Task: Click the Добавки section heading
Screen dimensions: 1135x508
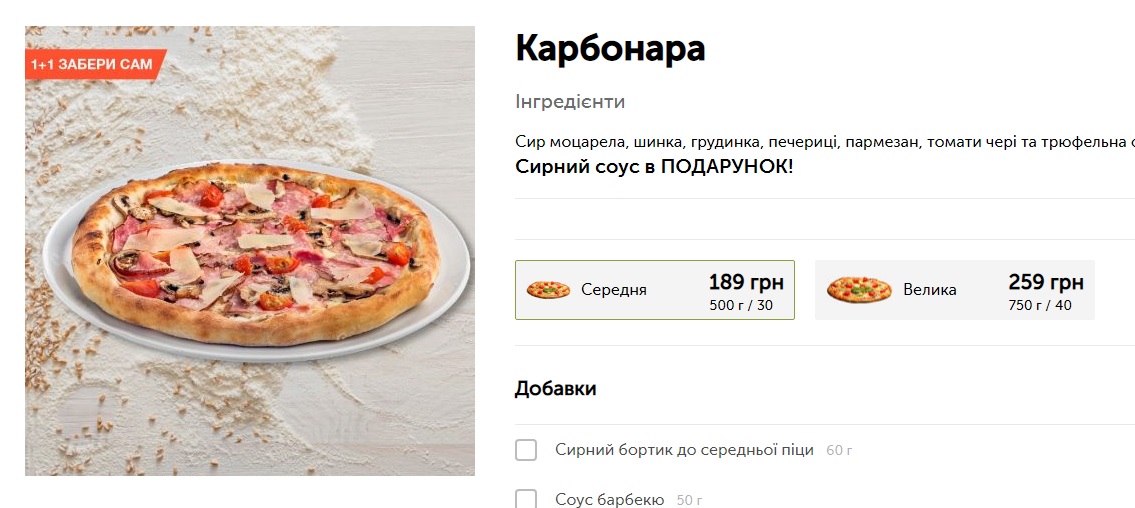Action: pyautogui.click(x=556, y=388)
